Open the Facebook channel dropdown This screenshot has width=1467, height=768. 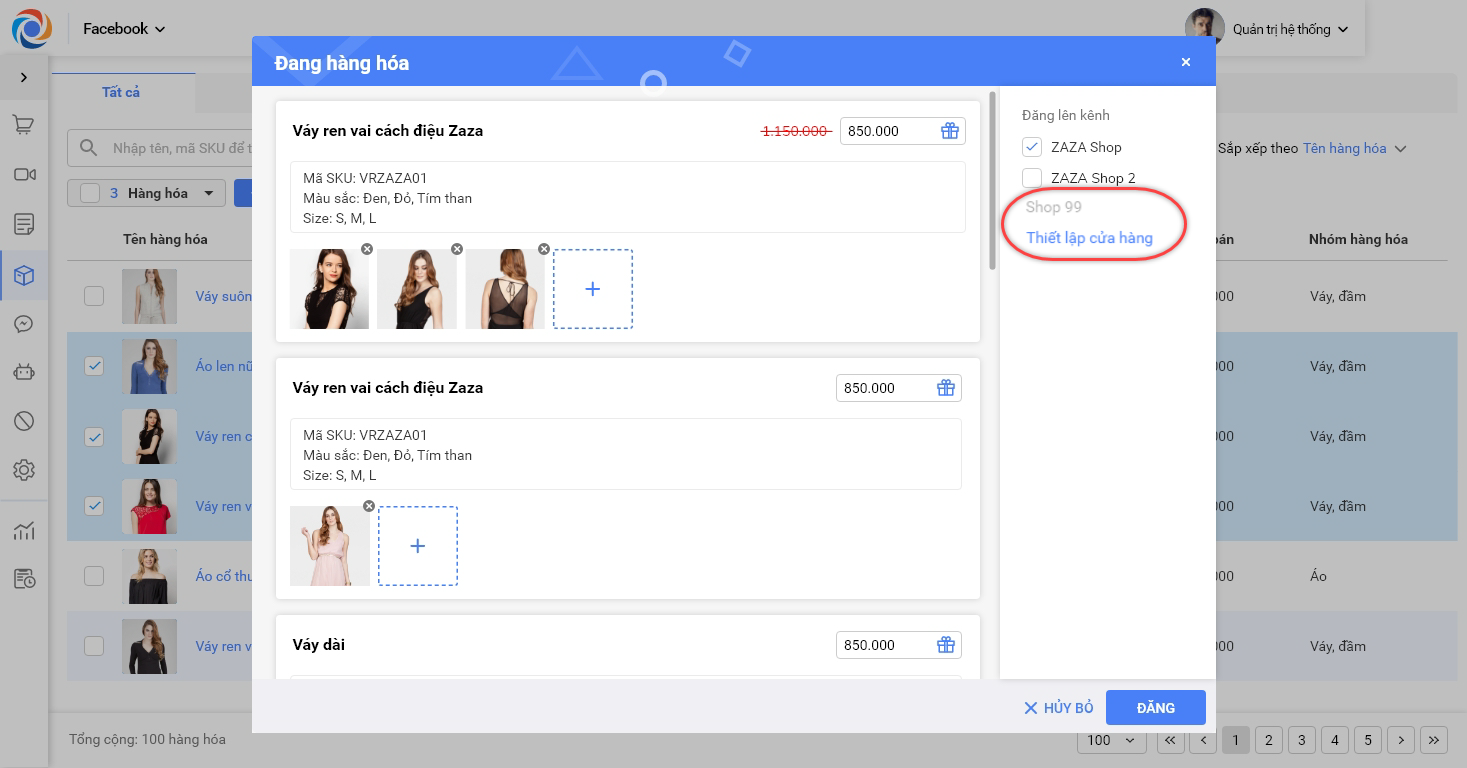[124, 29]
